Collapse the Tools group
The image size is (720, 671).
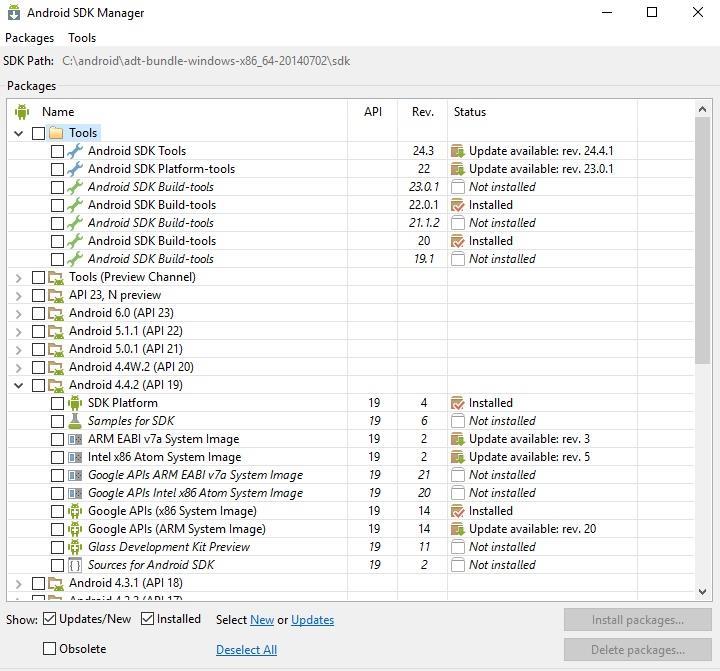pos(18,133)
